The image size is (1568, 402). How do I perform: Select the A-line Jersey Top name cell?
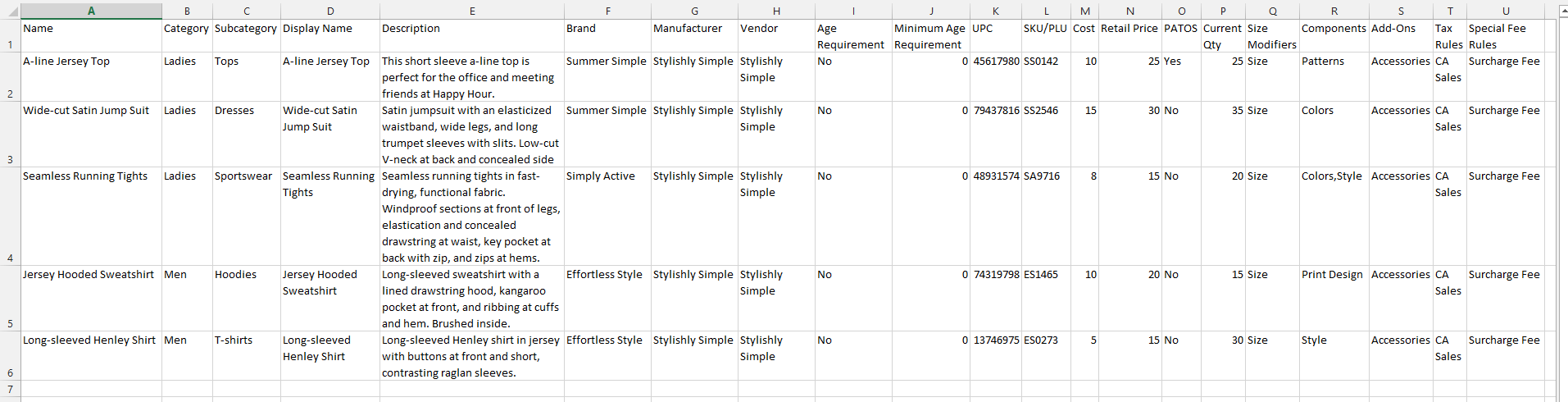pyautogui.click(x=91, y=77)
